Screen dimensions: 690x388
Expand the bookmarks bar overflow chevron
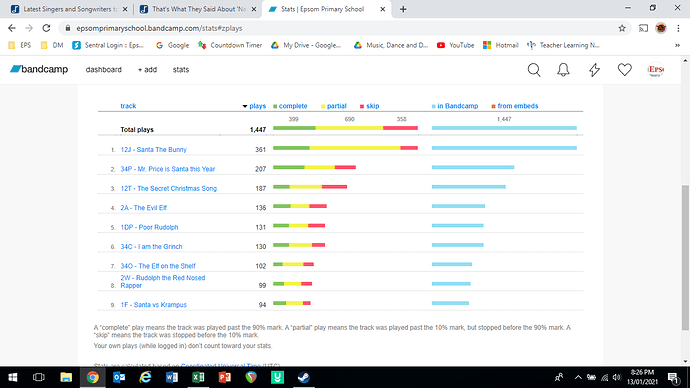pos(677,45)
